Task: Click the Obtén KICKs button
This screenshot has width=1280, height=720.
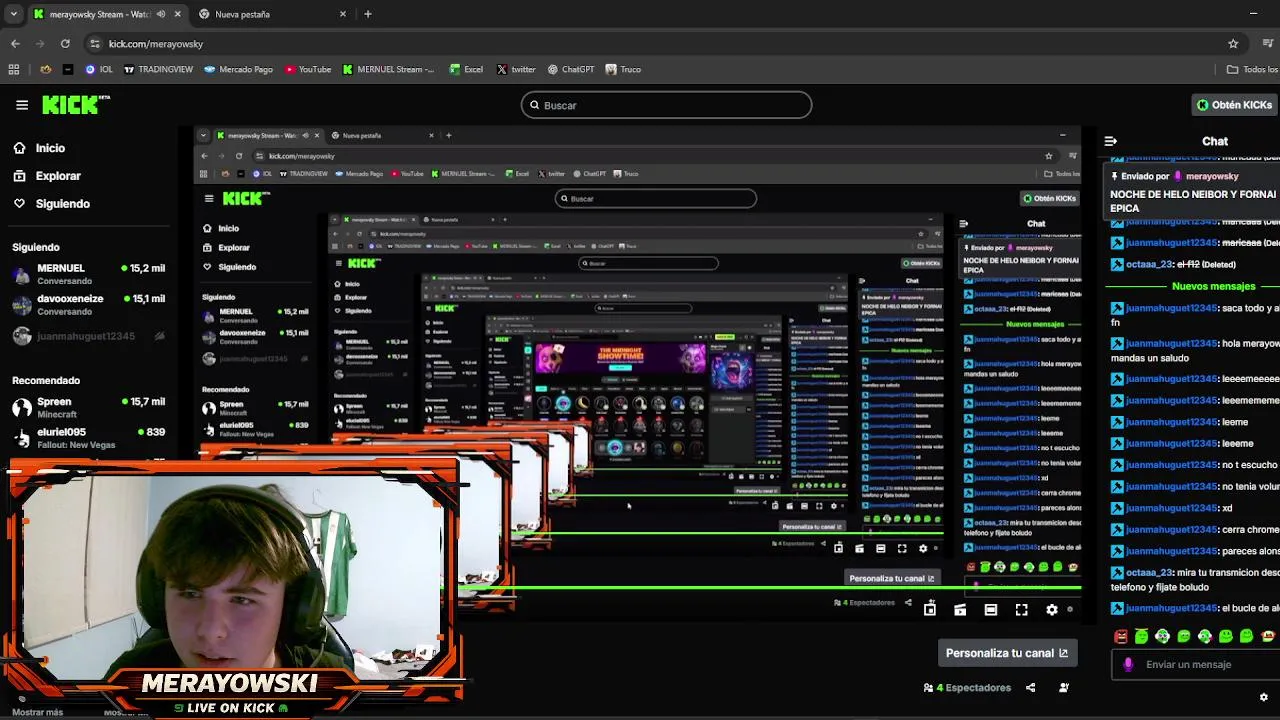Action: [x=1235, y=105]
